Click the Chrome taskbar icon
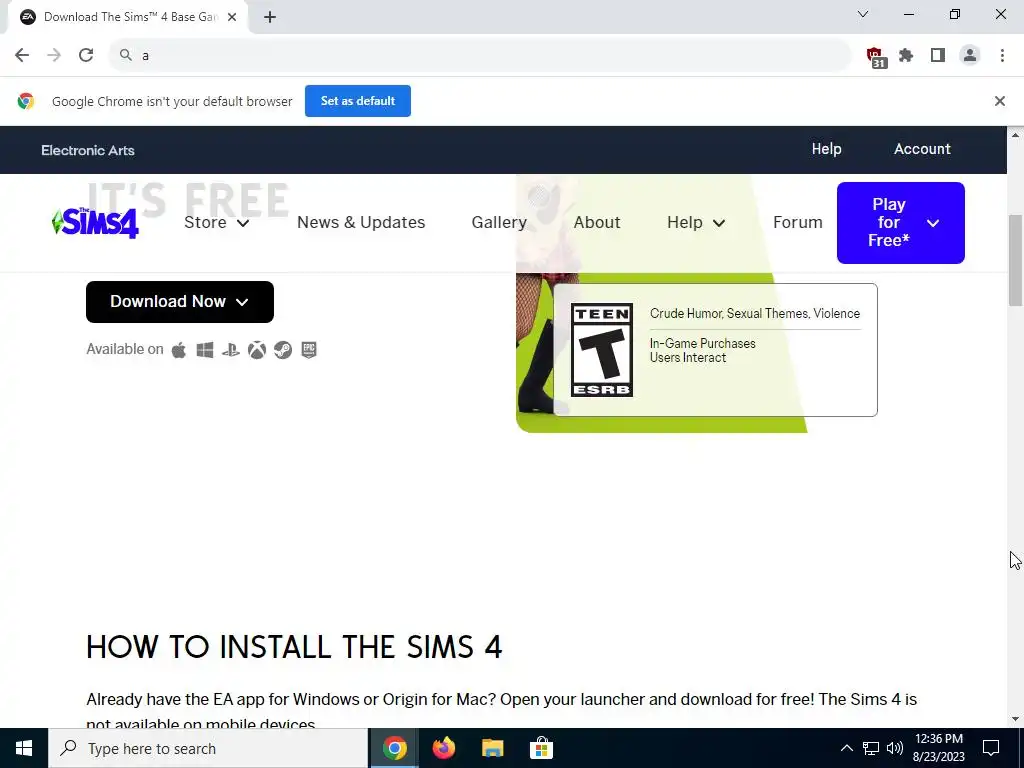 coord(394,748)
